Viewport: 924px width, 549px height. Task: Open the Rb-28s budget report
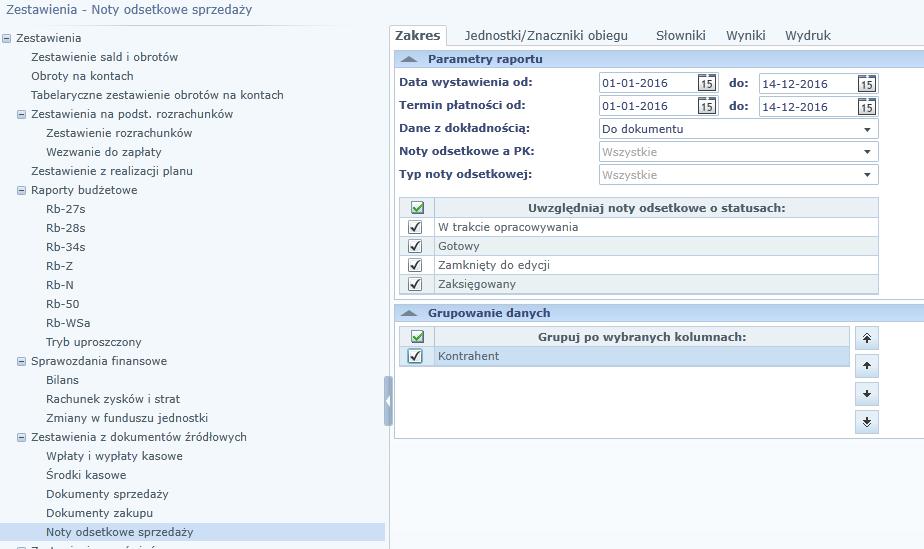pyautogui.click(x=65, y=228)
